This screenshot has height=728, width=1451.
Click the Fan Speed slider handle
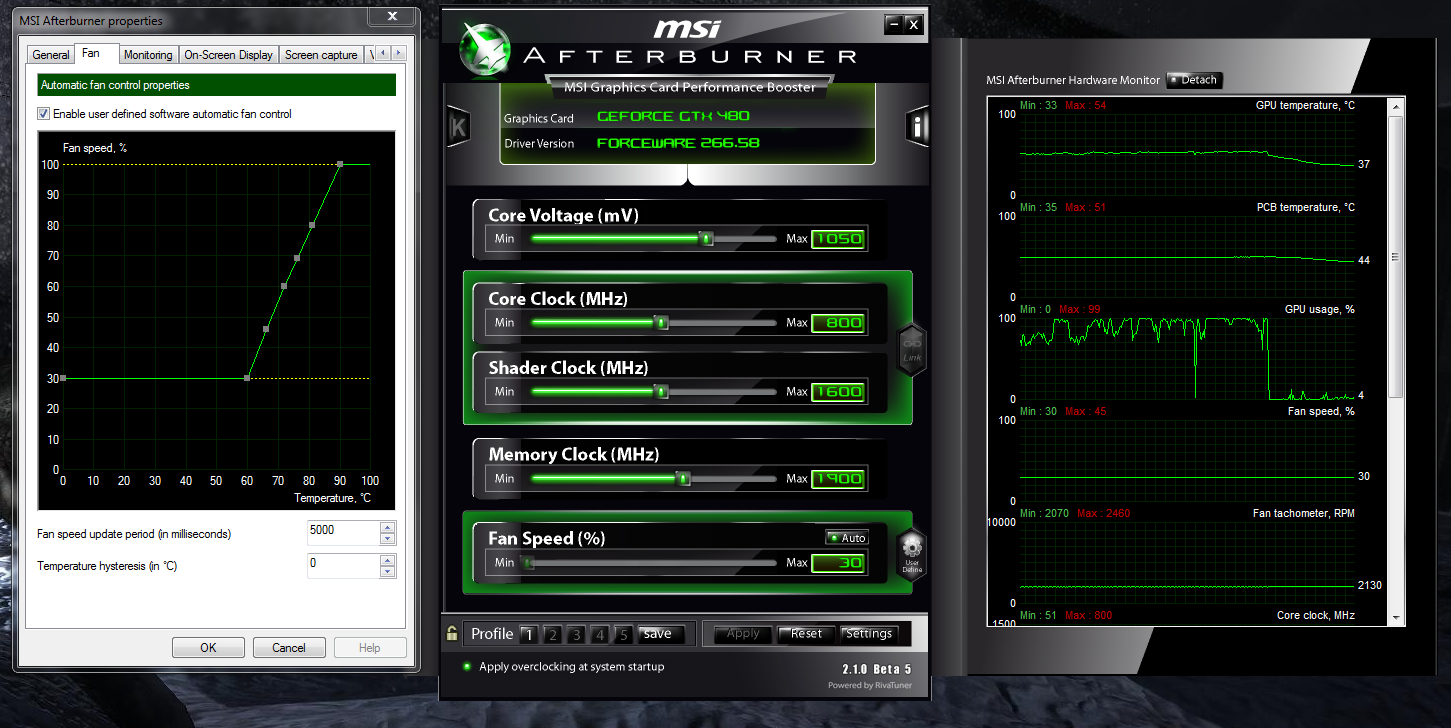point(527,563)
